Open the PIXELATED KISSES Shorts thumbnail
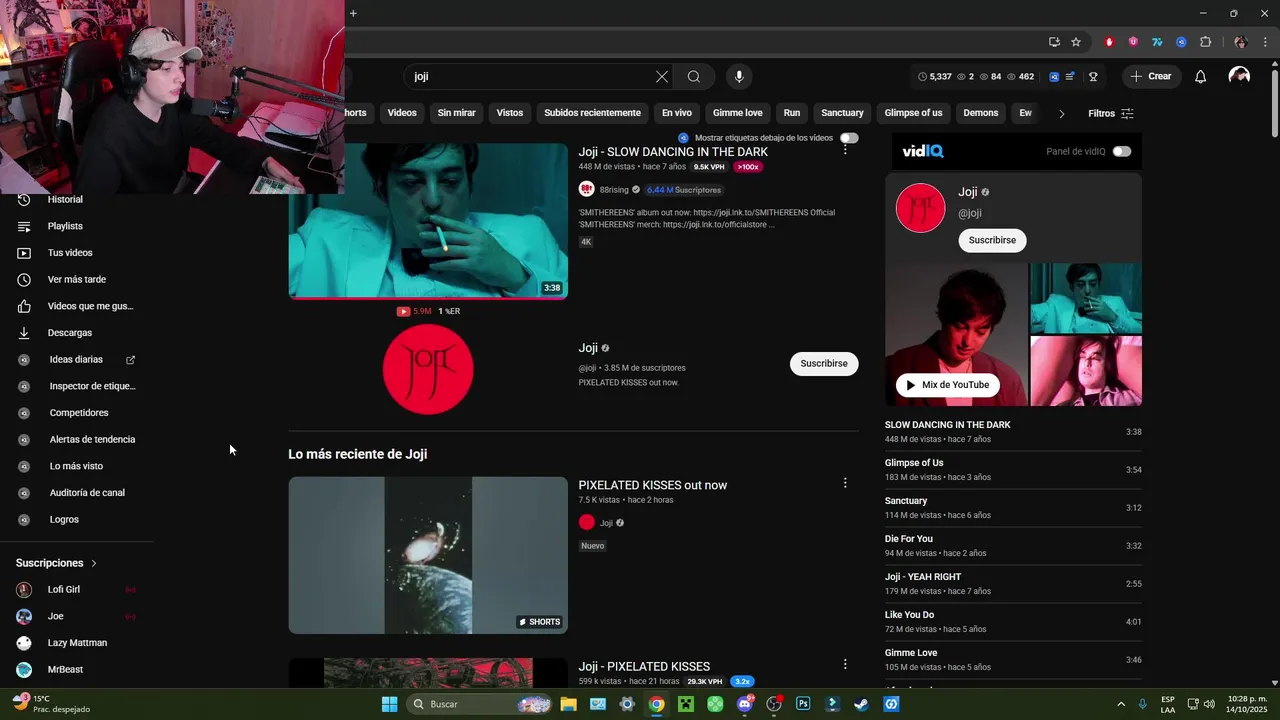This screenshot has height=720, width=1280. pos(428,555)
